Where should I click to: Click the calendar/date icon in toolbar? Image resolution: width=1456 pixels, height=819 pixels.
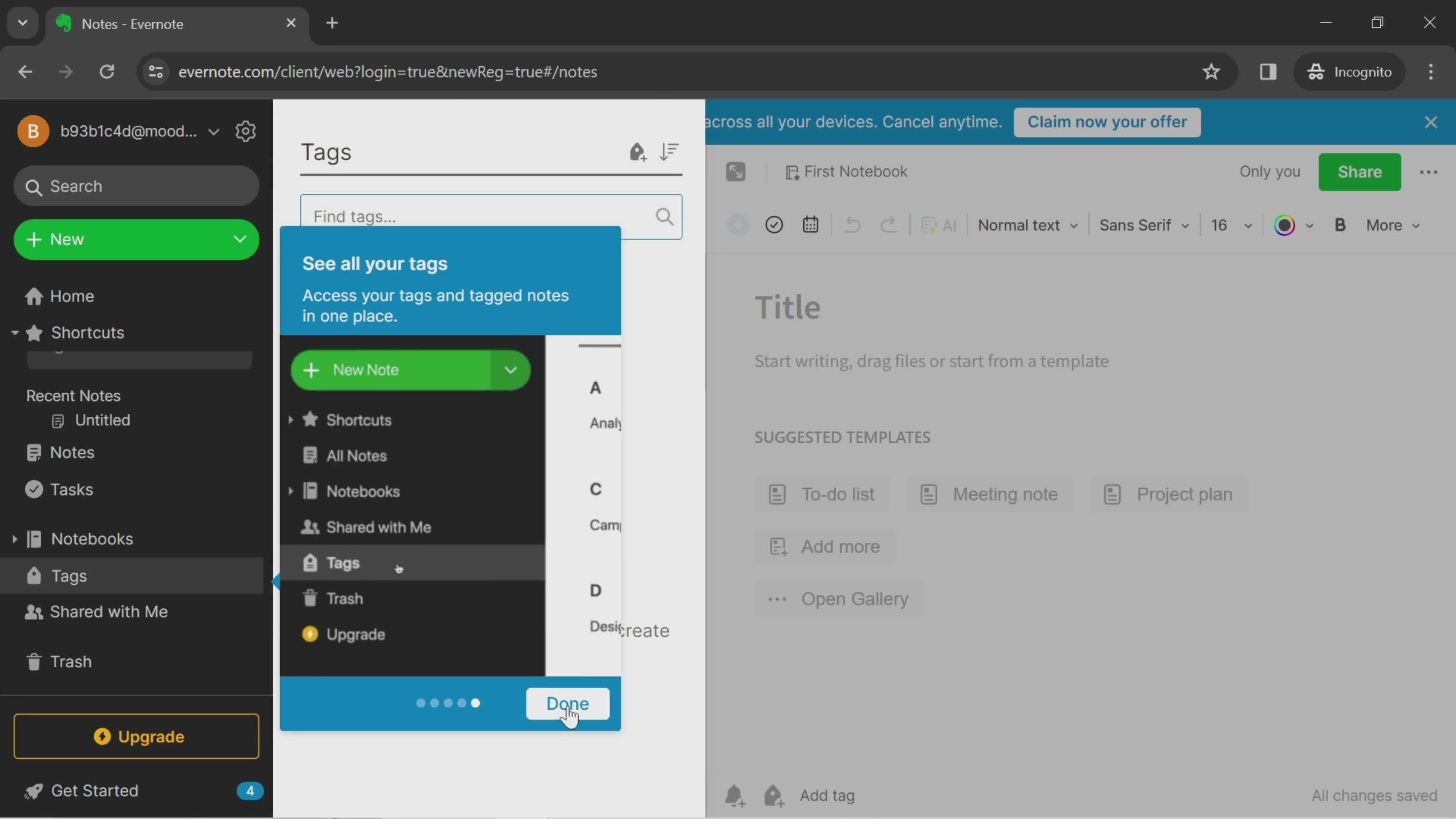pos(811,224)
